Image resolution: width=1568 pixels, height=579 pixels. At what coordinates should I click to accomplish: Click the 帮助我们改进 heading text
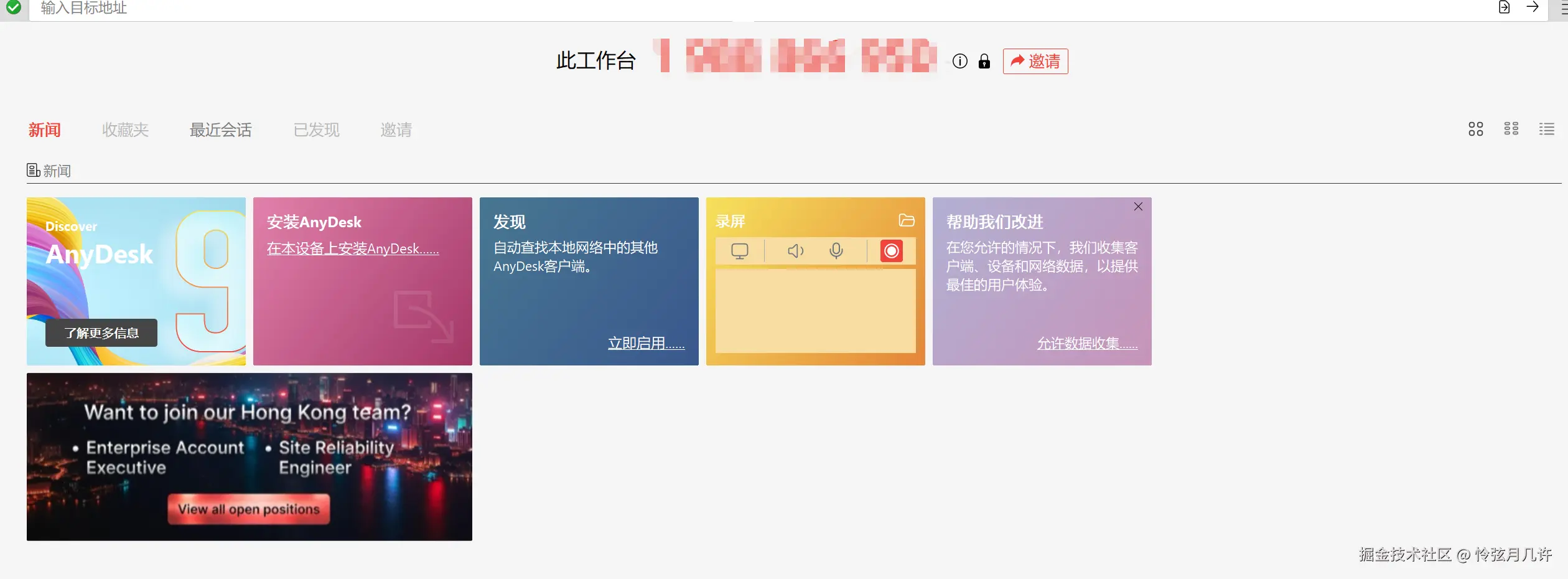pyautogui.click(x=995, y=222)
